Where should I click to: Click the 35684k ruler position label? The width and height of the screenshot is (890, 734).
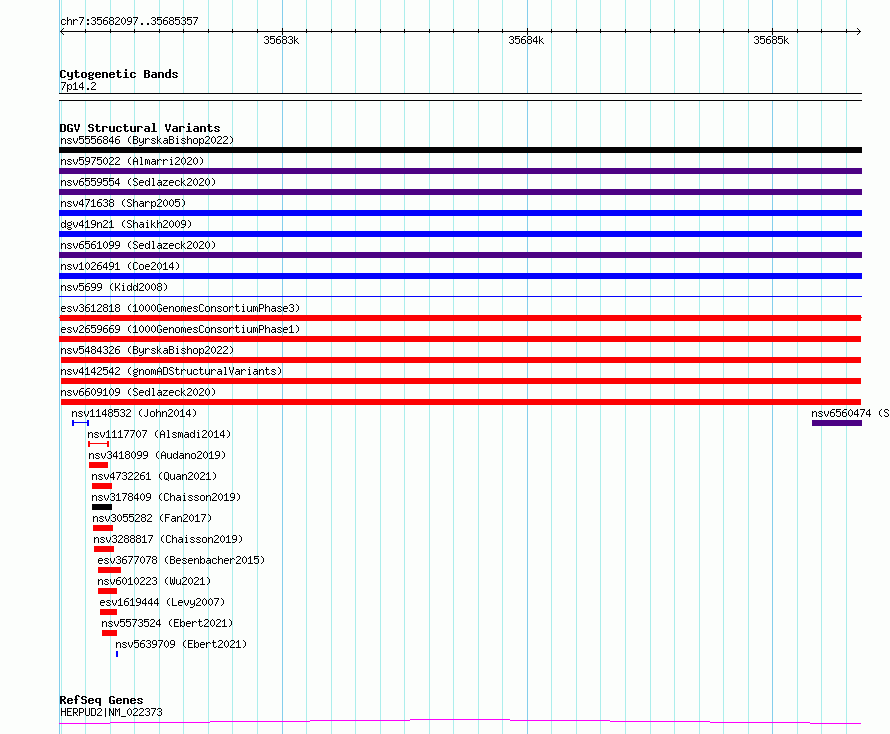pos(526,40)
